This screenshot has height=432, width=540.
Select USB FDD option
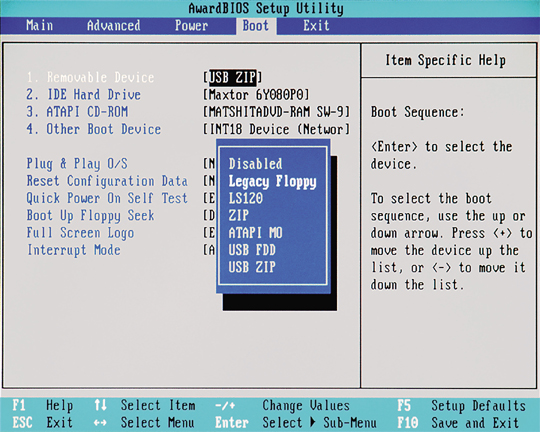(252, 250)
